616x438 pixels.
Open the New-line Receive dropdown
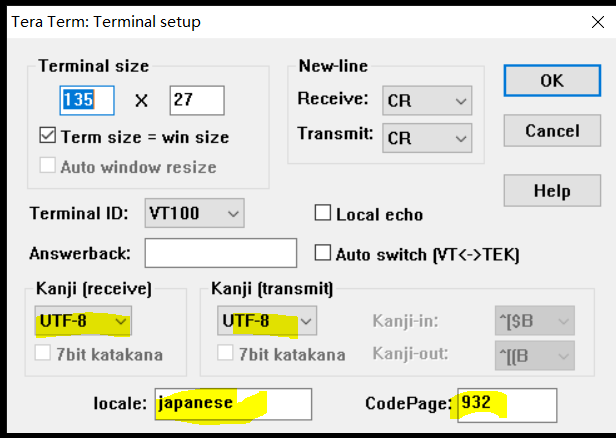pos(427,101)
